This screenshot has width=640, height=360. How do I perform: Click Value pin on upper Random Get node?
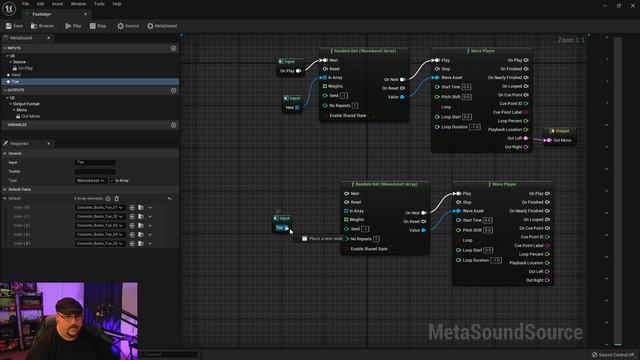tap(402, 97)
